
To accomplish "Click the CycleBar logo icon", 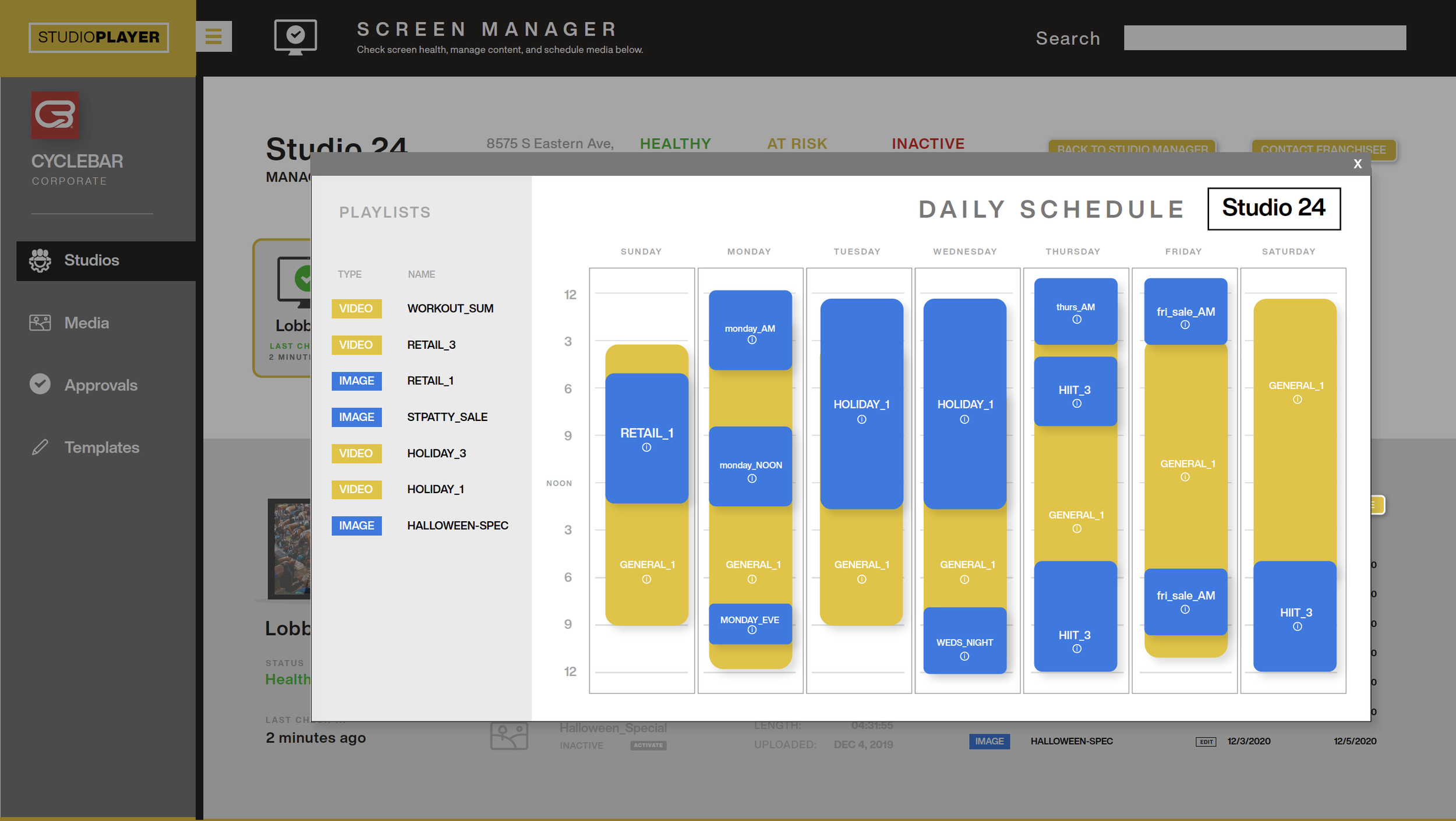I will (x=55, y=115).
